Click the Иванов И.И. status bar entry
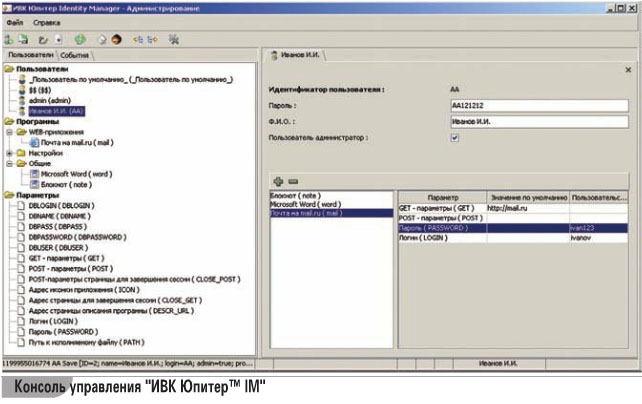Viewport: 642px width, 404px height. coord(498,363)
